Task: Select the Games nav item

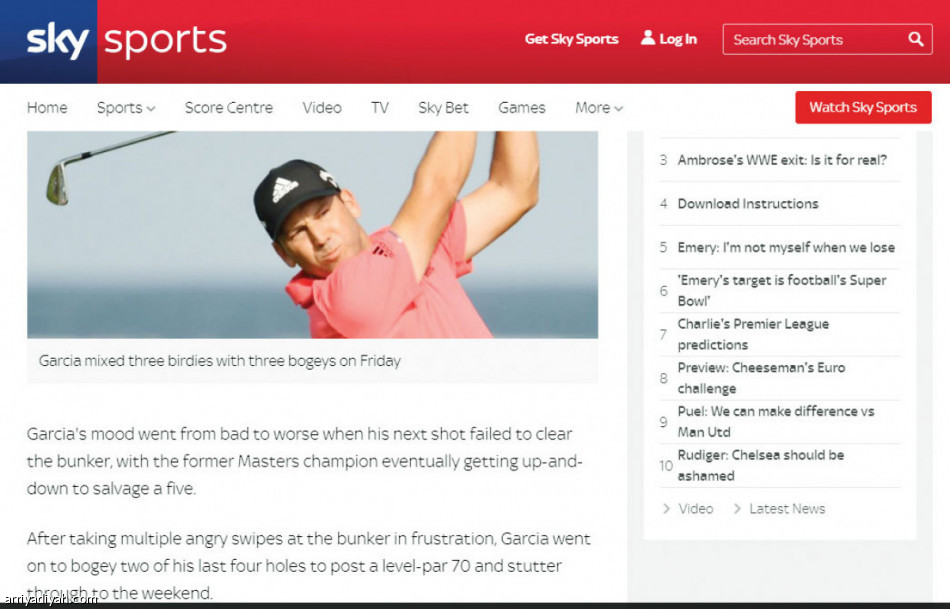Action: point(522,108)
